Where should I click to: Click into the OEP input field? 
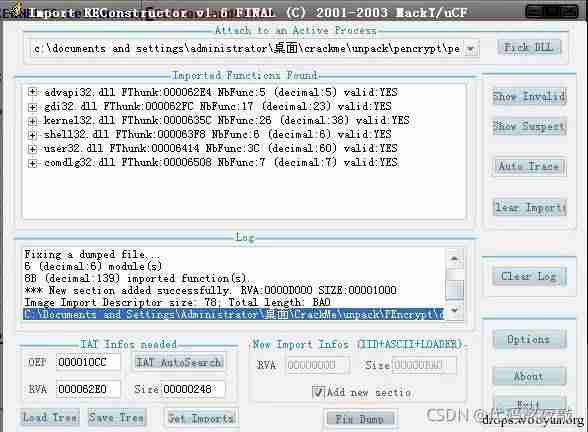click(88, 362)
